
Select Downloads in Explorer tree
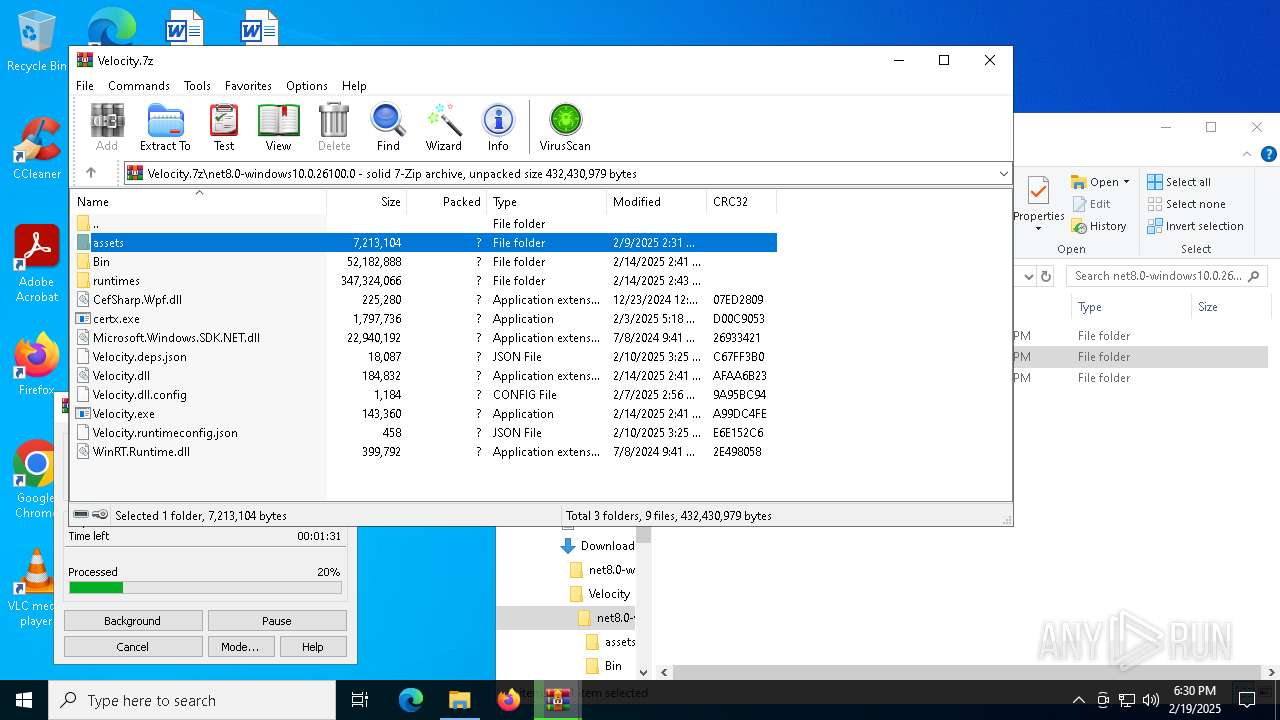coord(597,546)
